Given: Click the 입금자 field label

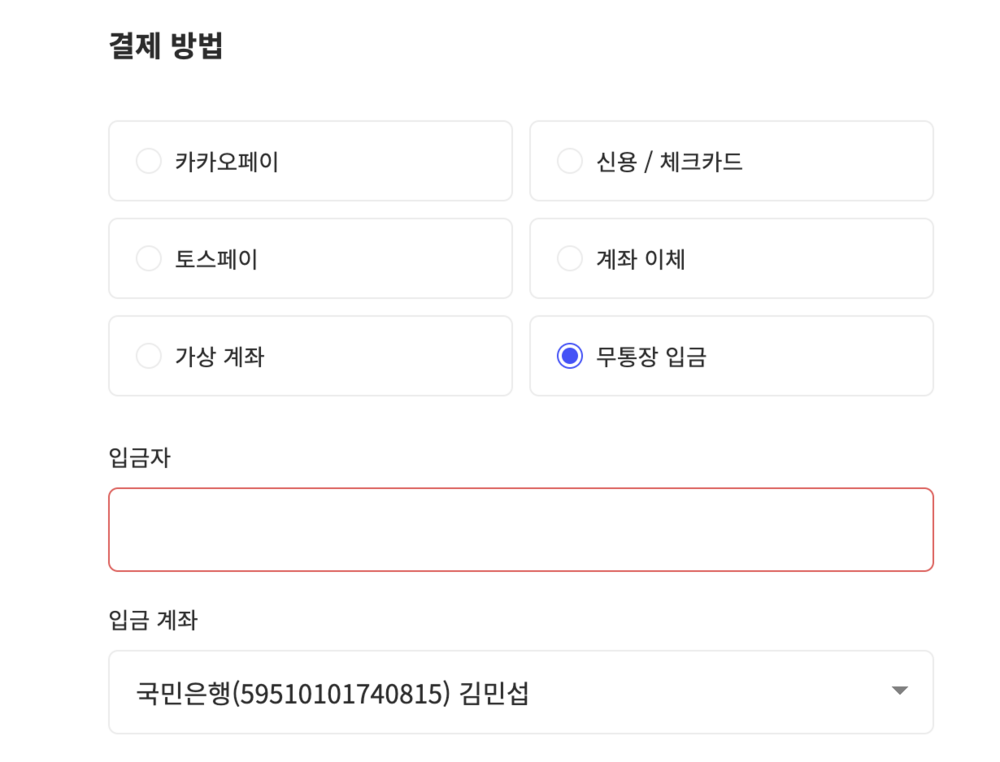Looking at the screenshot, I should [x=139, y=457].
